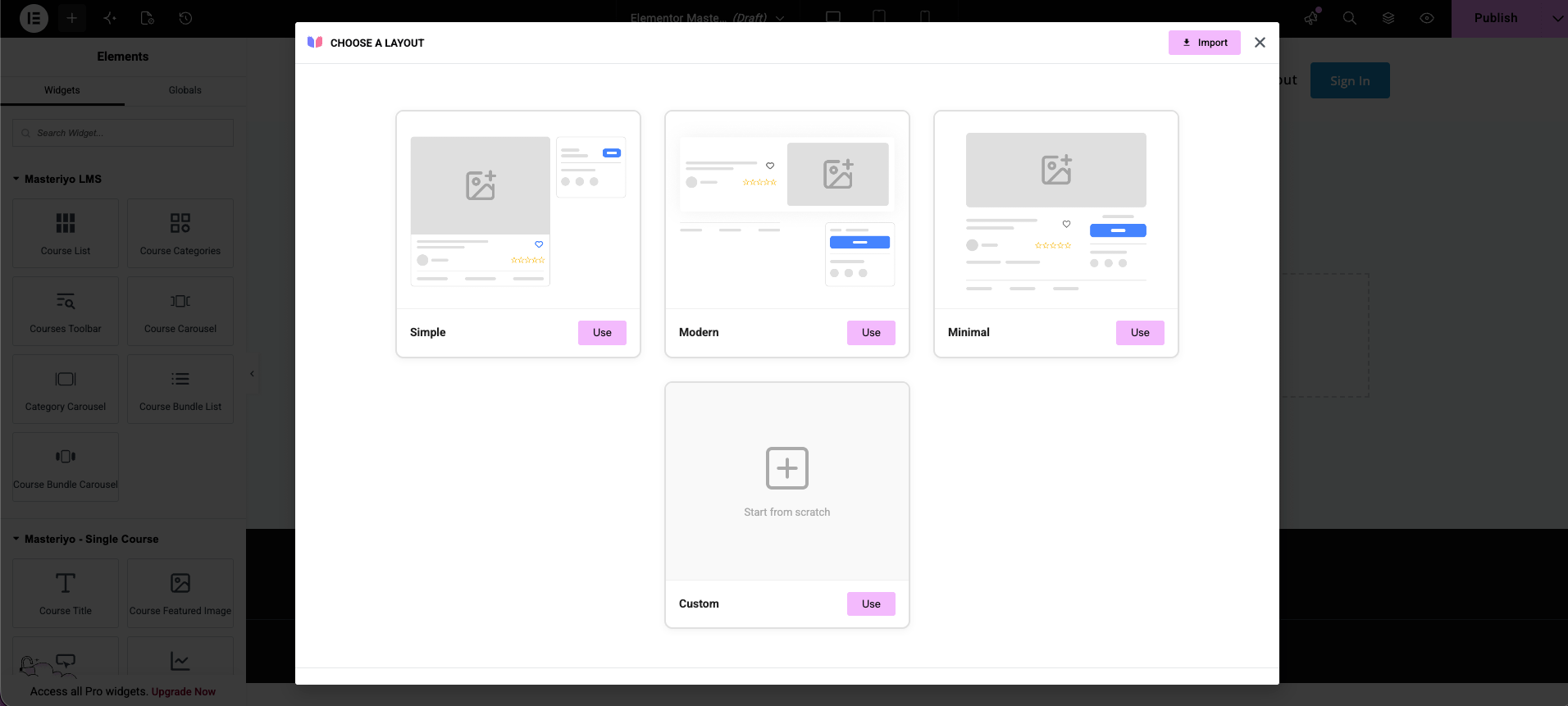The image size is (1568, 706).
Task: Open the Finder search icon
Action: pyautogui.click(x=1350, y=18)
